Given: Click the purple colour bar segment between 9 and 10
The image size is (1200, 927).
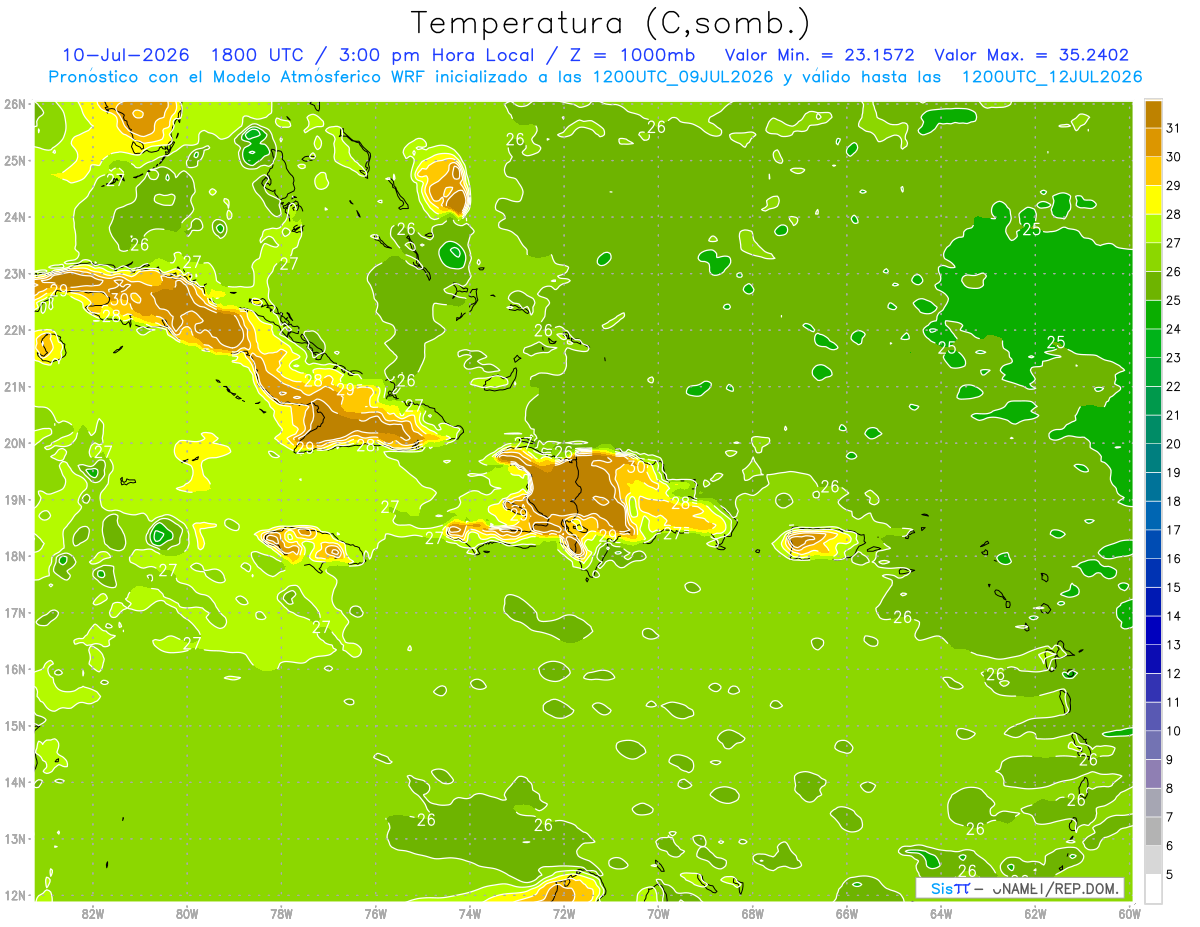Looking at the screenshot, I should click(x=1153, y=744).
